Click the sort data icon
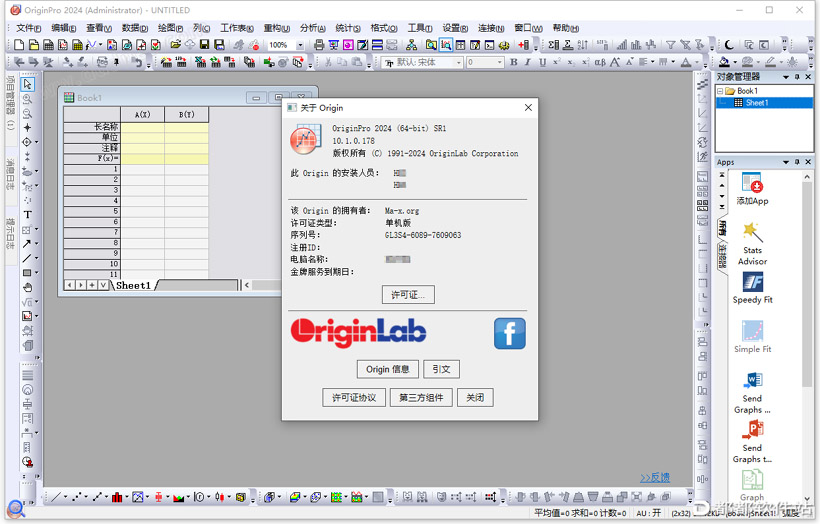 [583, 45]
